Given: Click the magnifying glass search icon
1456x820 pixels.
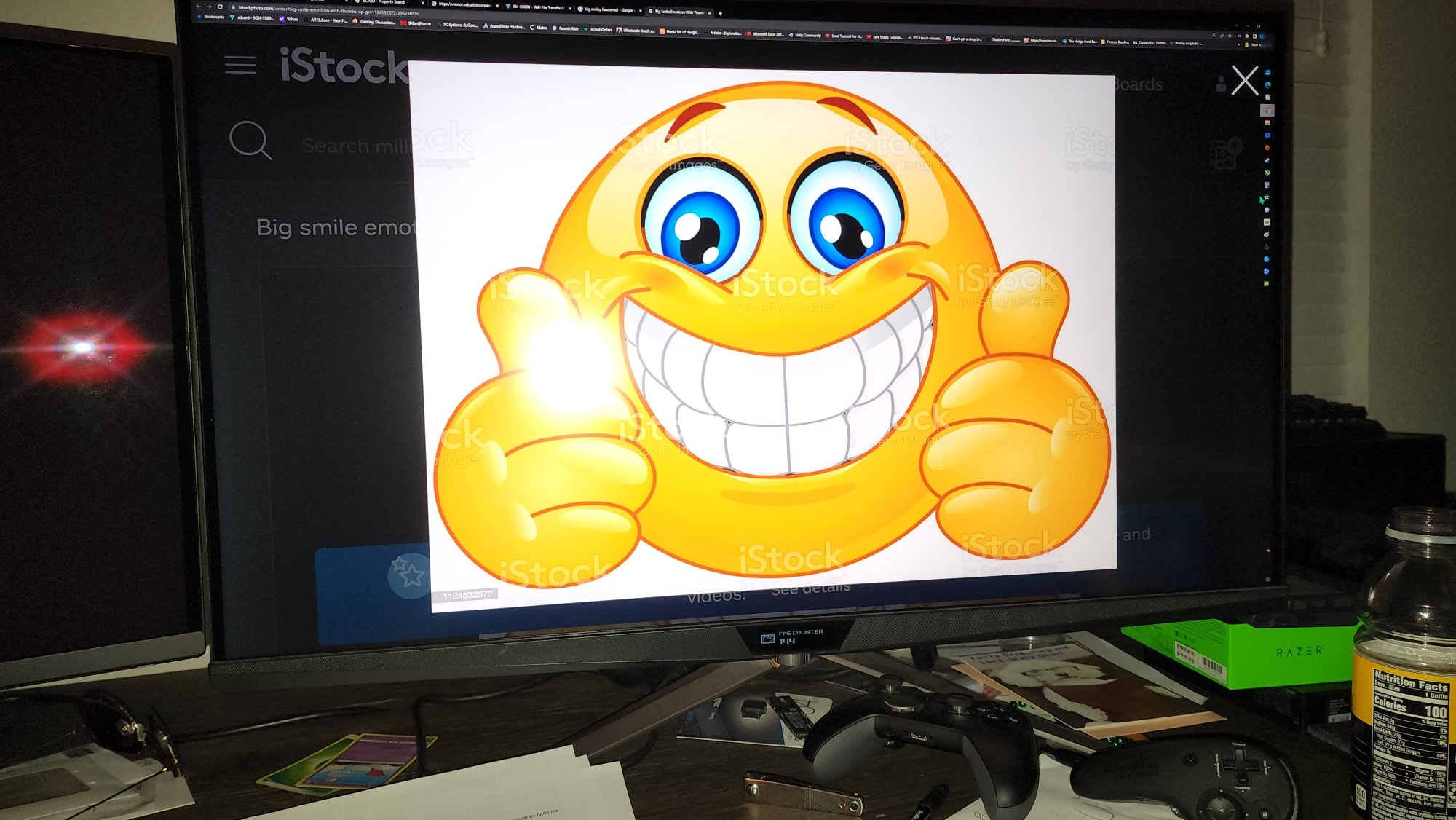Looking at the screenshot, I should [250, 140].
